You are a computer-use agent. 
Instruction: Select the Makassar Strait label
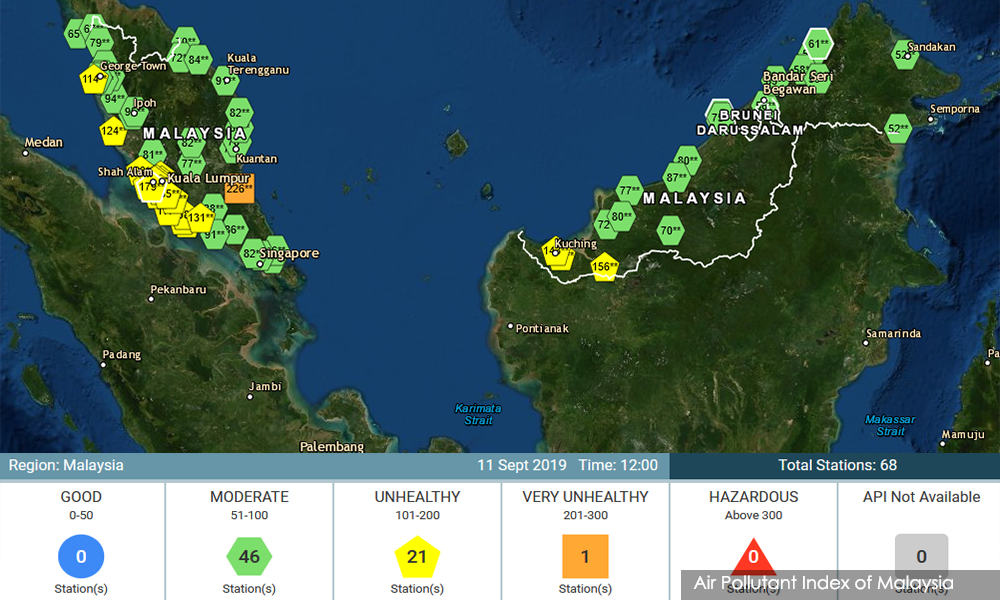[x=890, y=425]
